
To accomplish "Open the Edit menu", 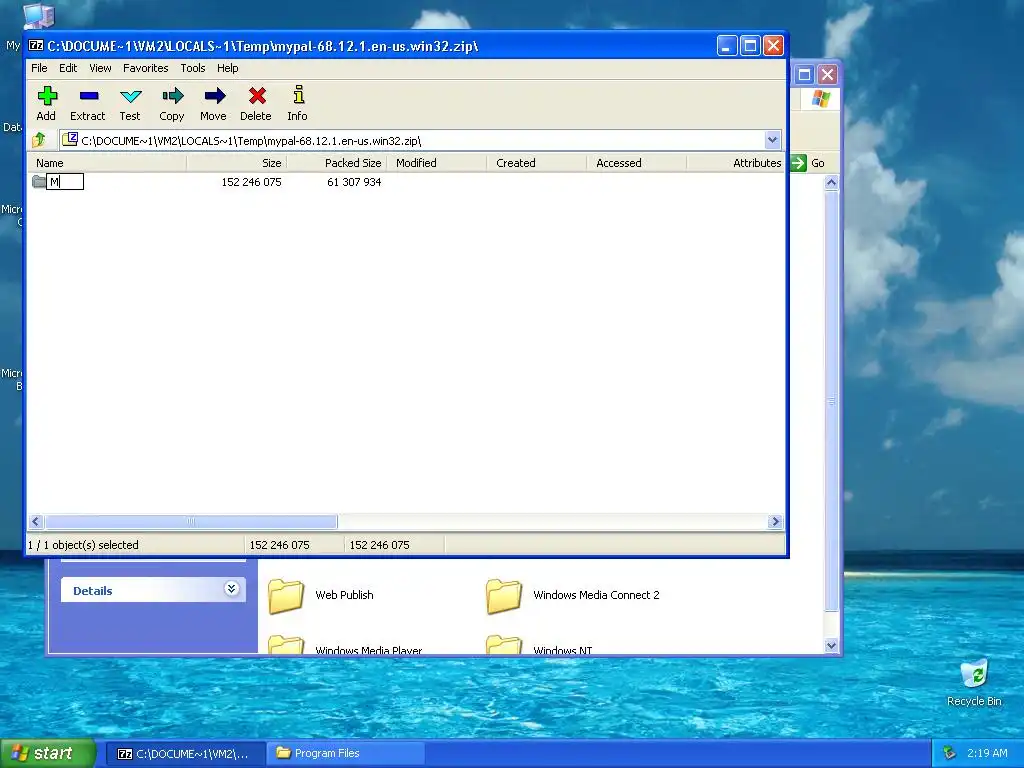I will pyautogui.click(x=68, y=68).
